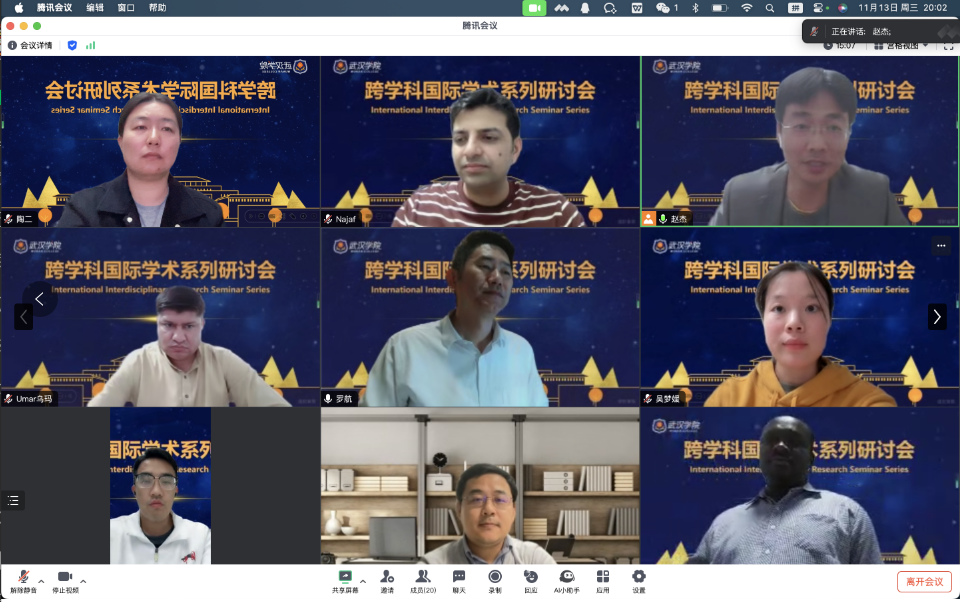Expand audio options arrow beside microphone
Viewport: 960px width, 602px height.
[x=41, y=580]
